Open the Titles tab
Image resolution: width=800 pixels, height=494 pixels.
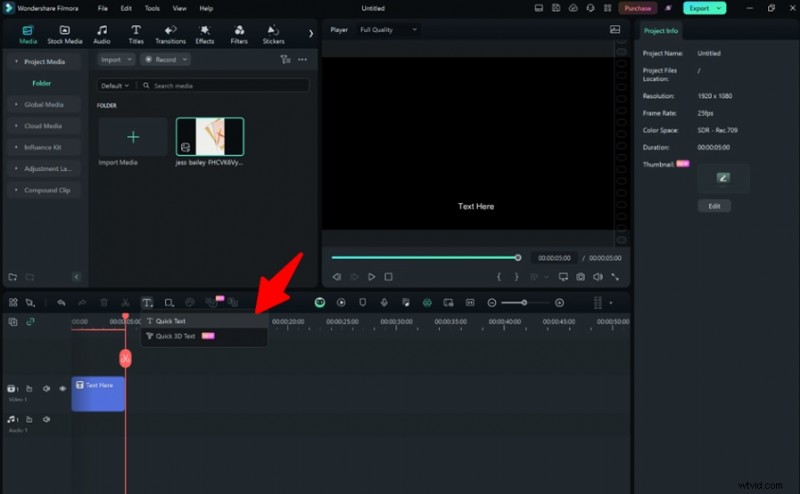pos(135,35)
